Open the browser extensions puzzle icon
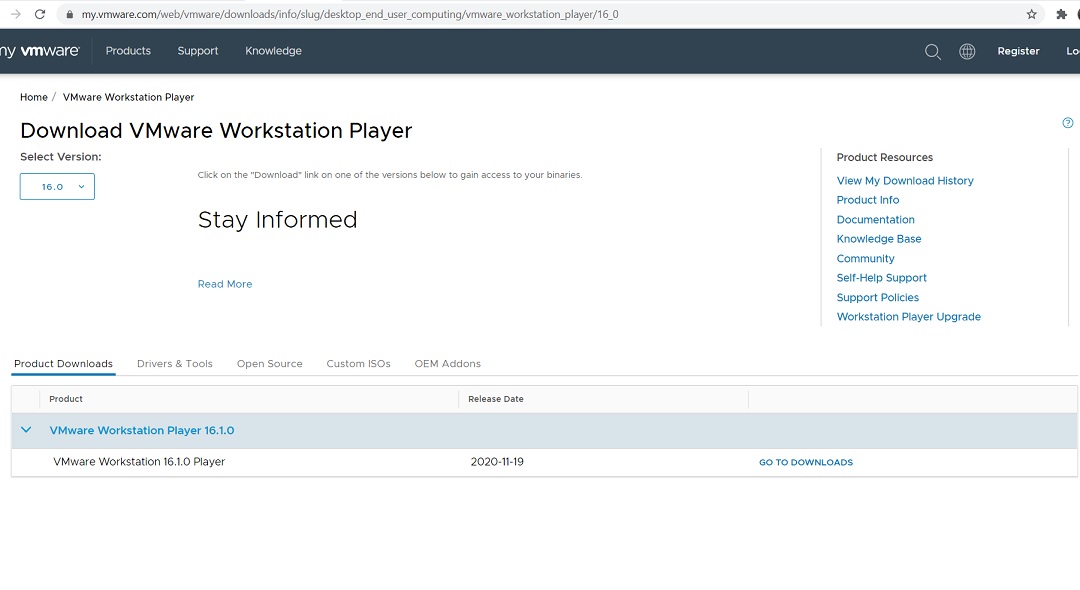The image size is (1080, 590). point(1061,14)
